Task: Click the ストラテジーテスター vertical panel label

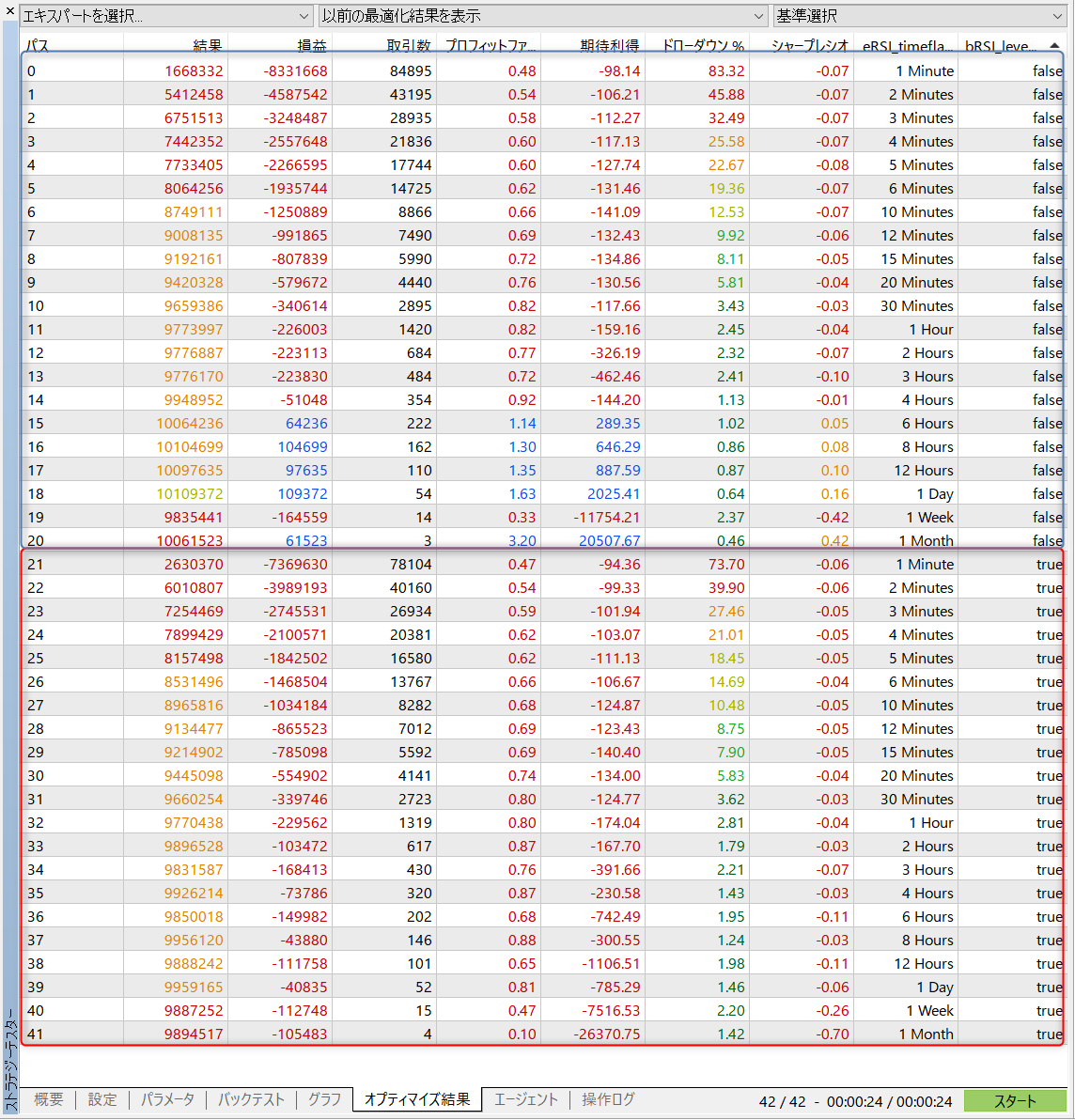Action: (x=10, y=1061)
